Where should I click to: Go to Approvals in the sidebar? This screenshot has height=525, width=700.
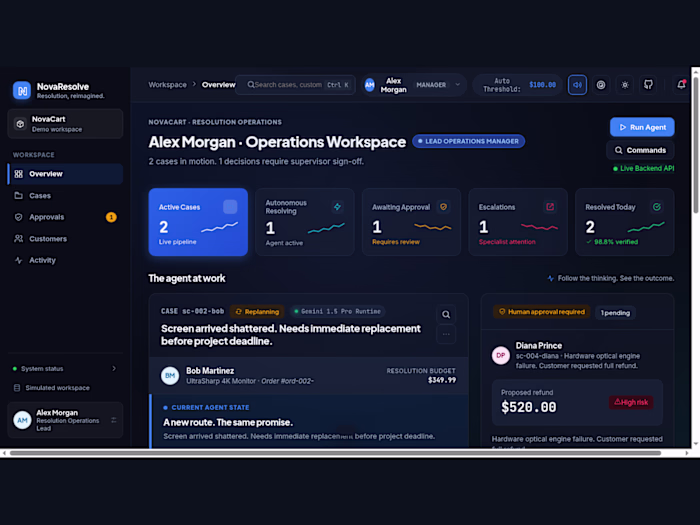click(65, 217)
